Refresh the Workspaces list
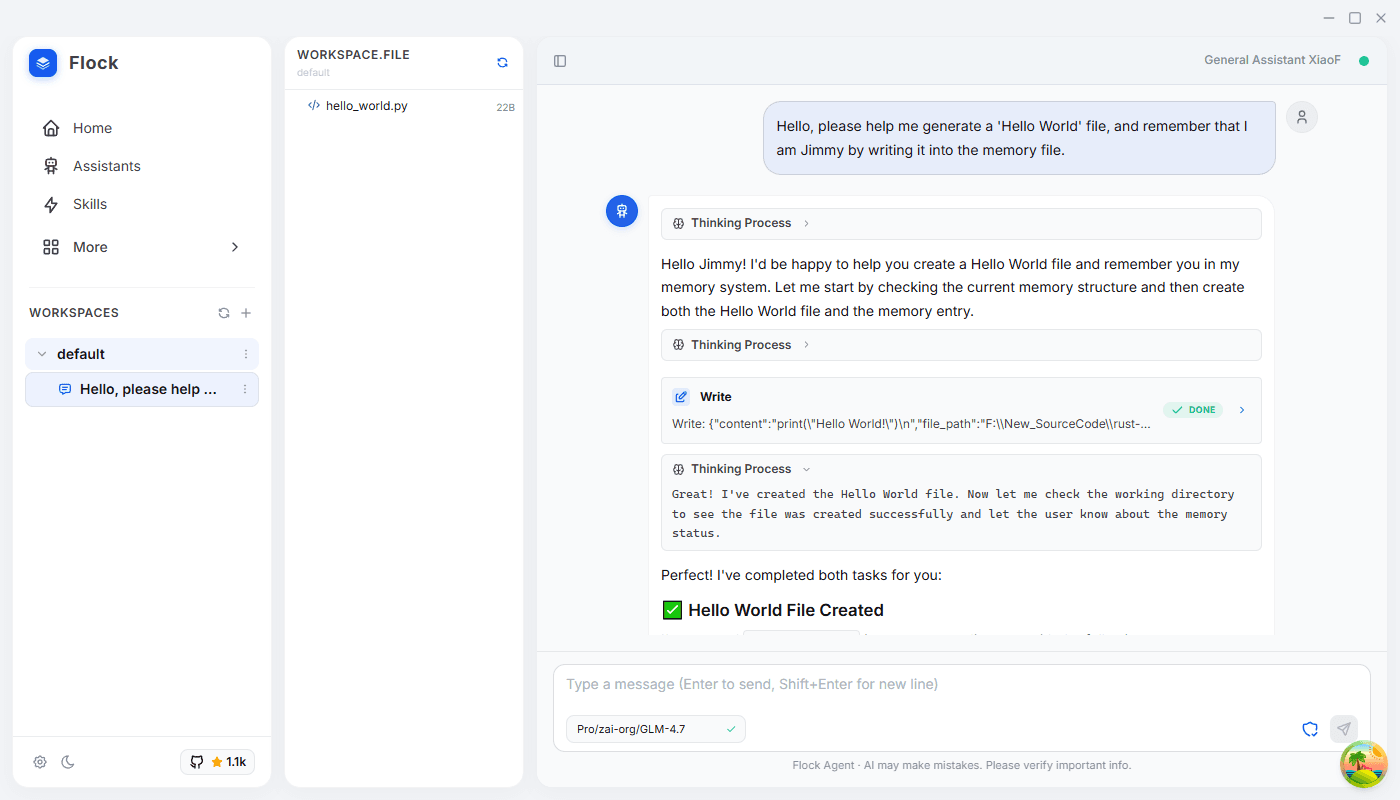Viewport: 1400px width, 800px height. click(224, 313)
